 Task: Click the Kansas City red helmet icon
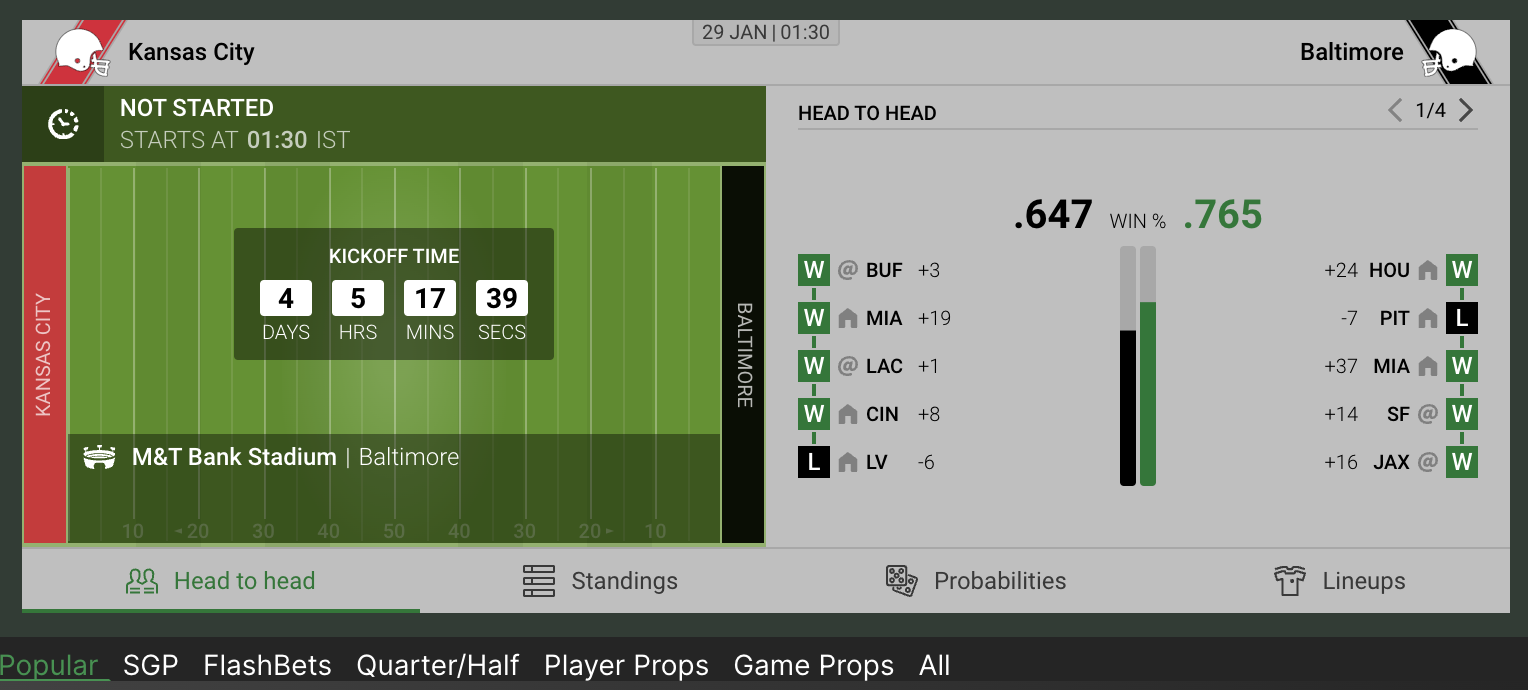click(x=80, y=53)
